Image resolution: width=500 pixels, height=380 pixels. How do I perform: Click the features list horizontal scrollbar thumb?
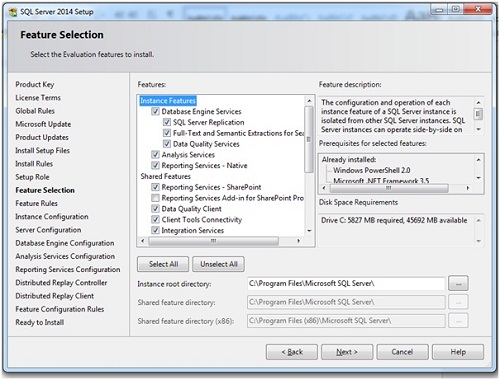coord(213,241)
